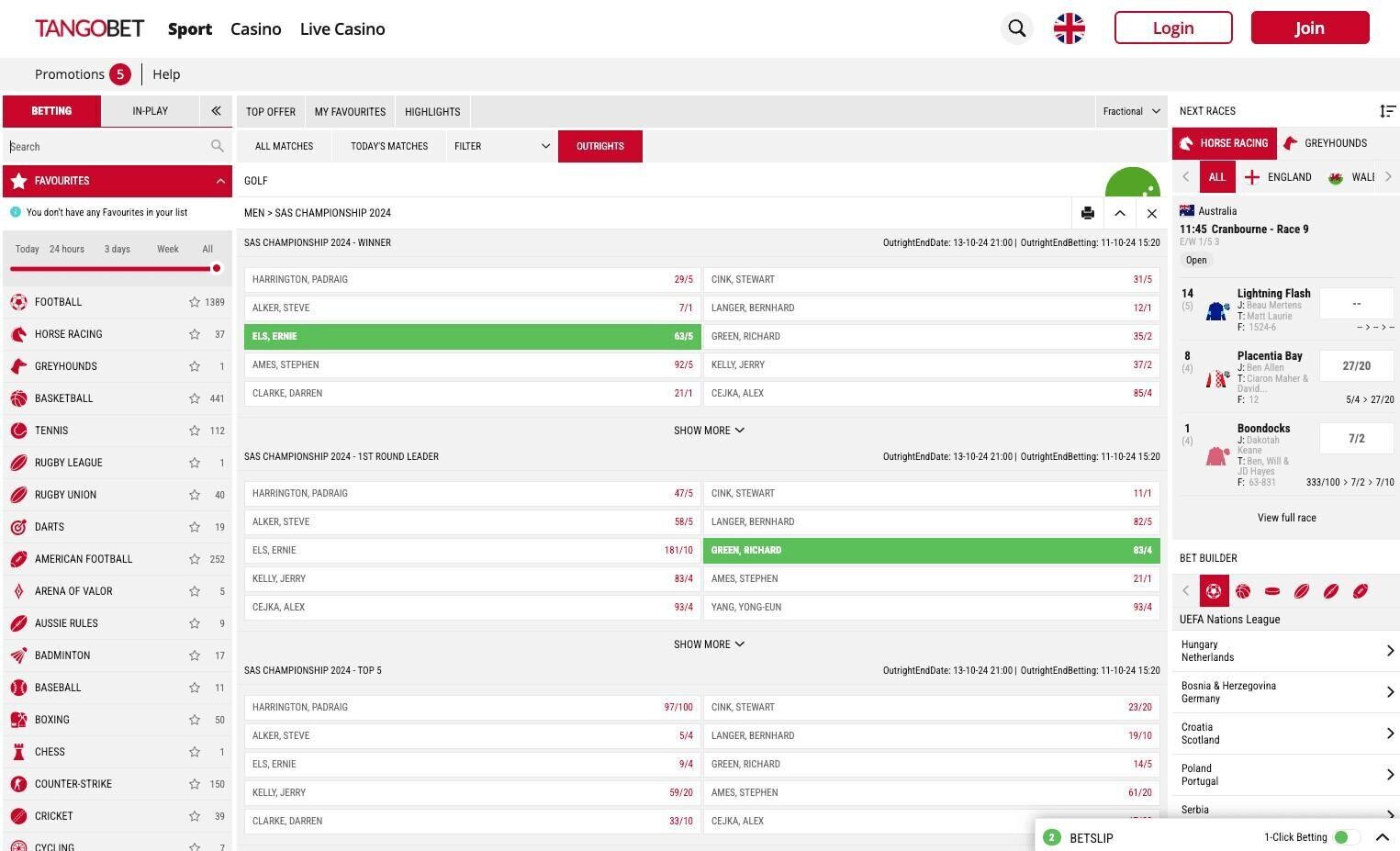Choose basketball icon in Bet Builder
This screenshot has height=851, width=1400.
pyautogui.click(x=1243, y=591)
